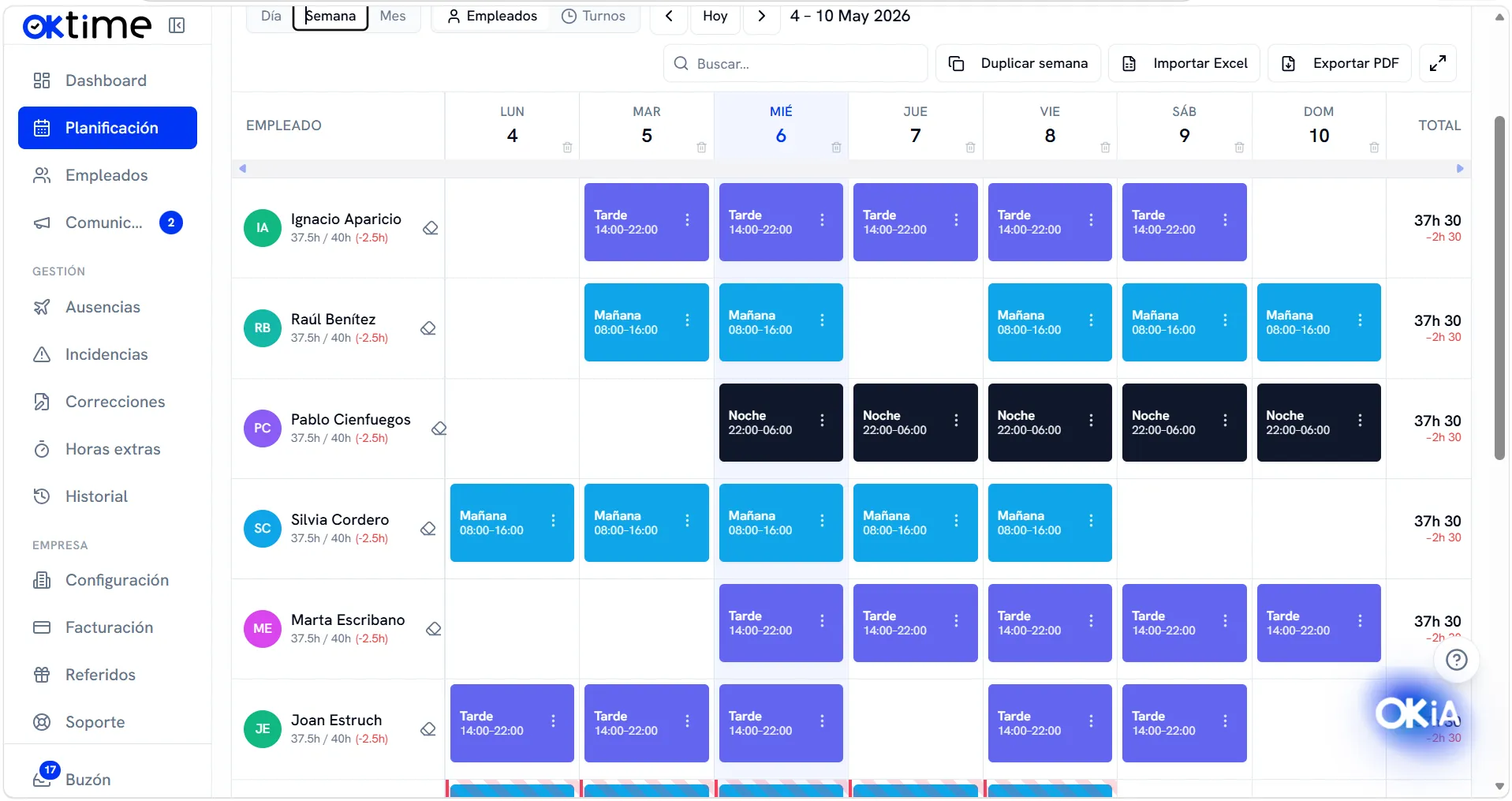
Task: Click trash icon under Friday 8
Action: pos(1105,148)
